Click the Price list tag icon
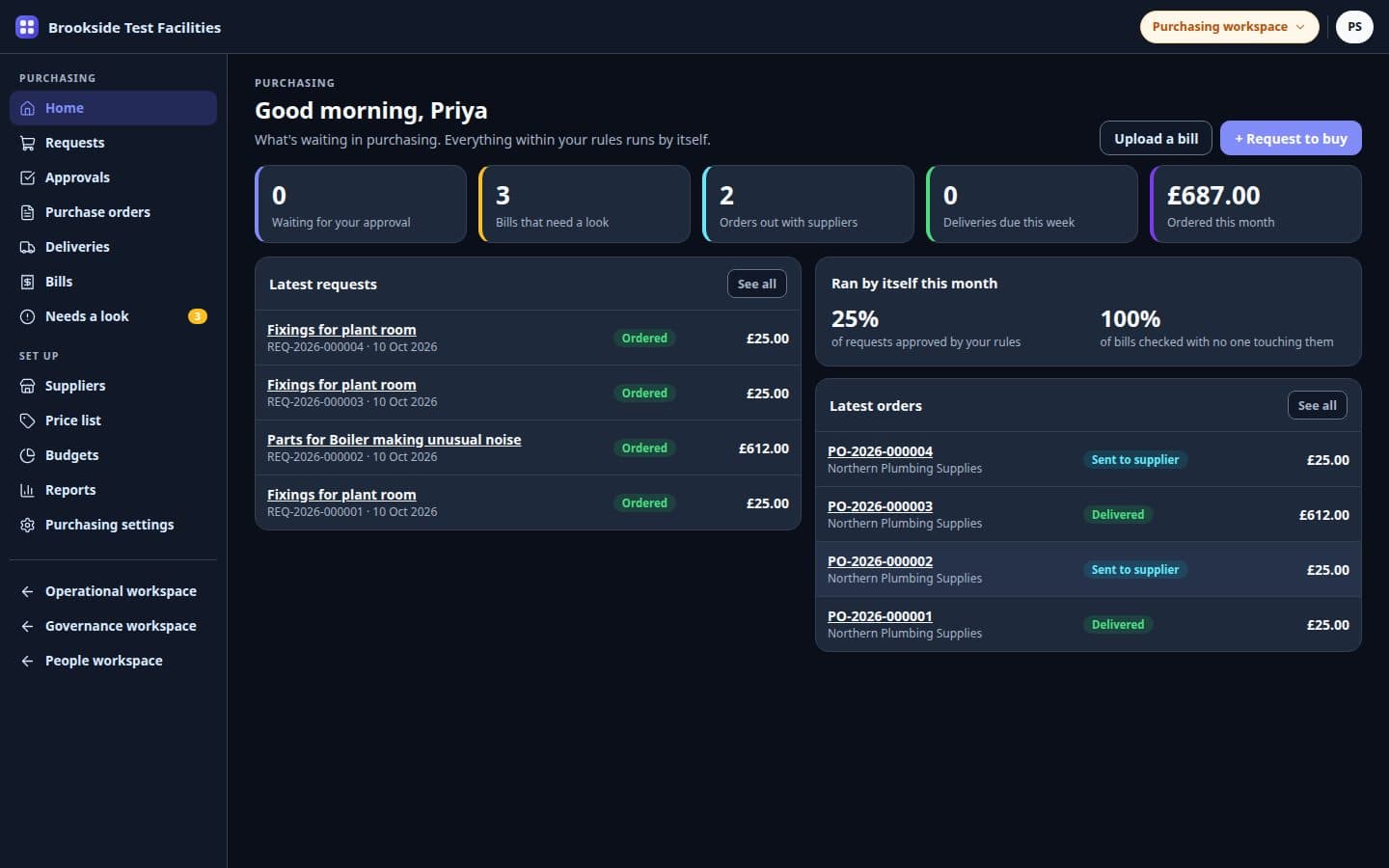1389x868 pixels. tap(28, 420)
